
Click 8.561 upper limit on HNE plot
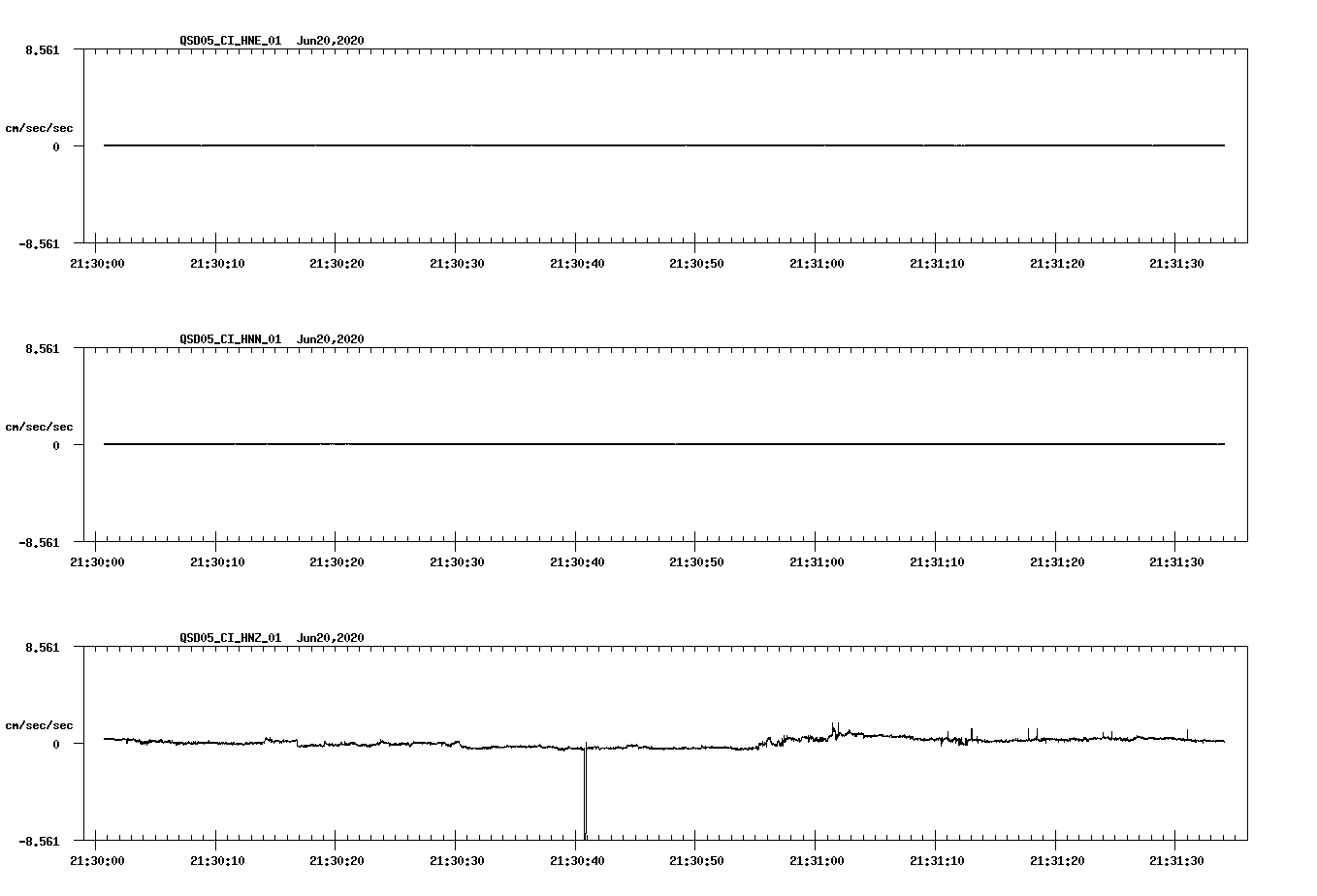tap(42, 49)
